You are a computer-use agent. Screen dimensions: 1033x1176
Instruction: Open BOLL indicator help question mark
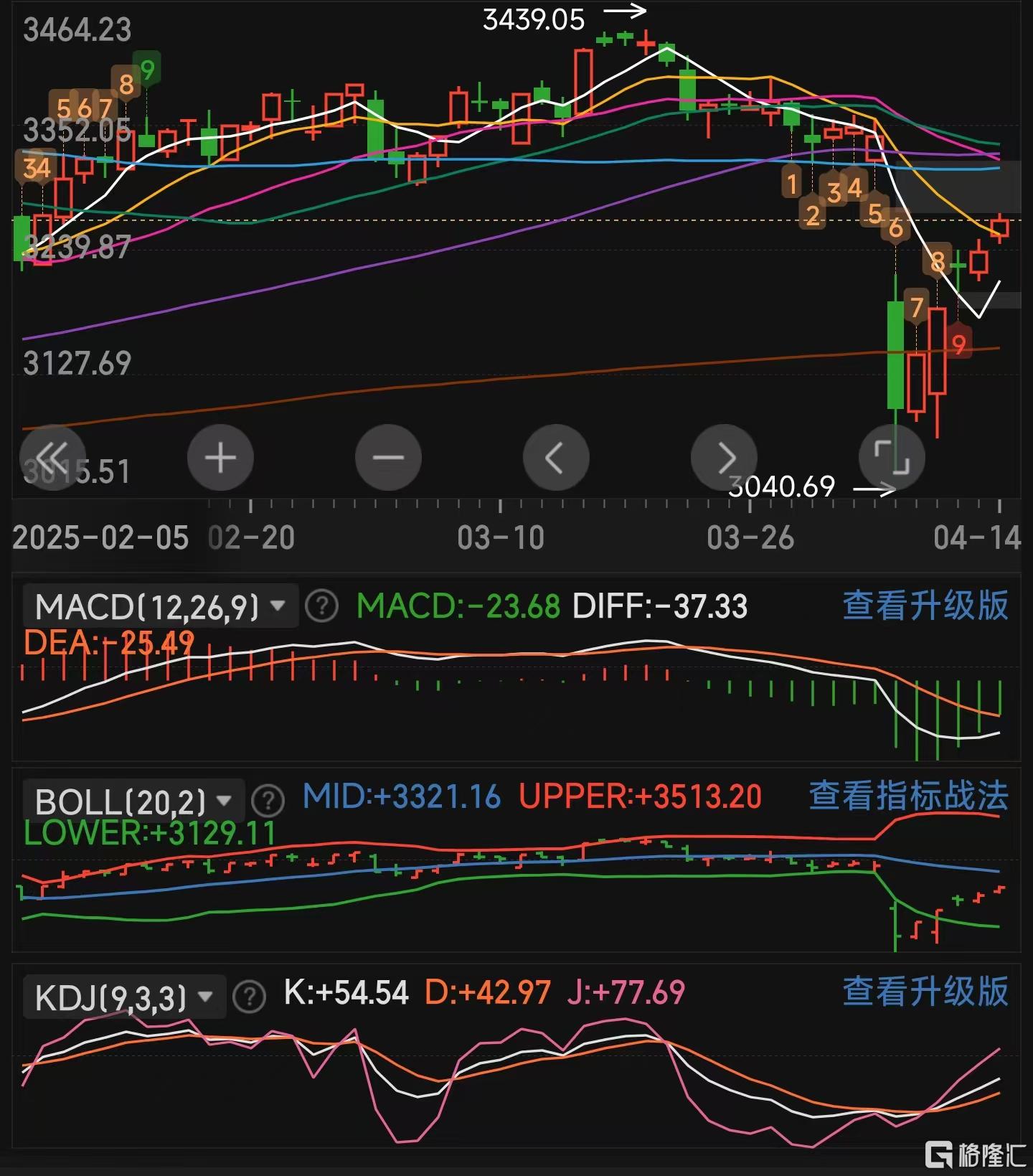coord(268,801)
